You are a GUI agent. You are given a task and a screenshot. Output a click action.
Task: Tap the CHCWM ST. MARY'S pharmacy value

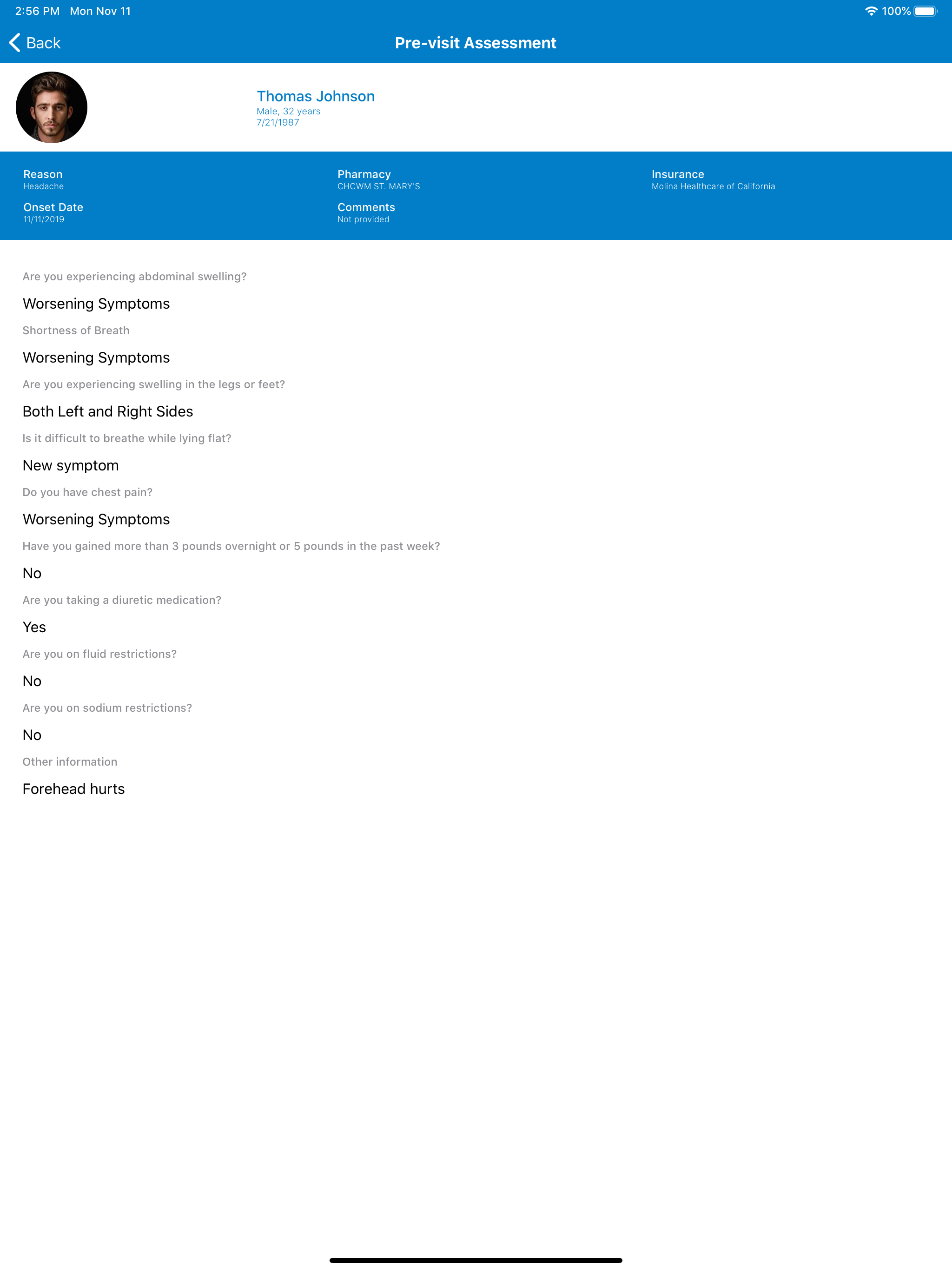click(379, 186)
